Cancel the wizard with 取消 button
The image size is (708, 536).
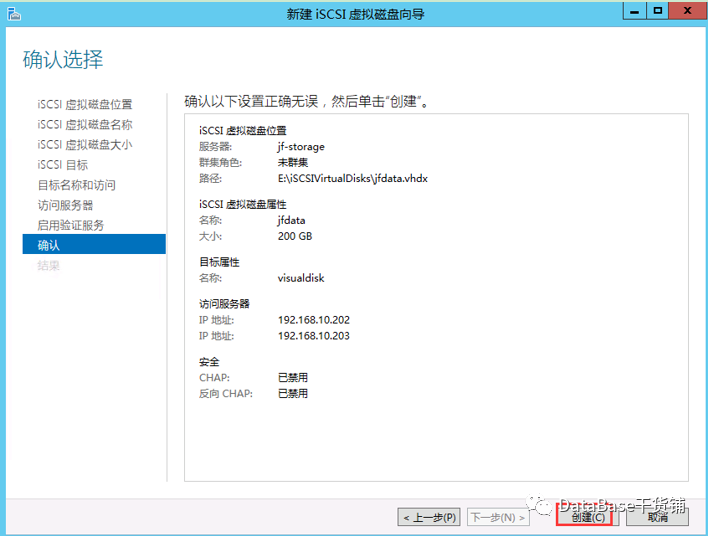(657, 517)
